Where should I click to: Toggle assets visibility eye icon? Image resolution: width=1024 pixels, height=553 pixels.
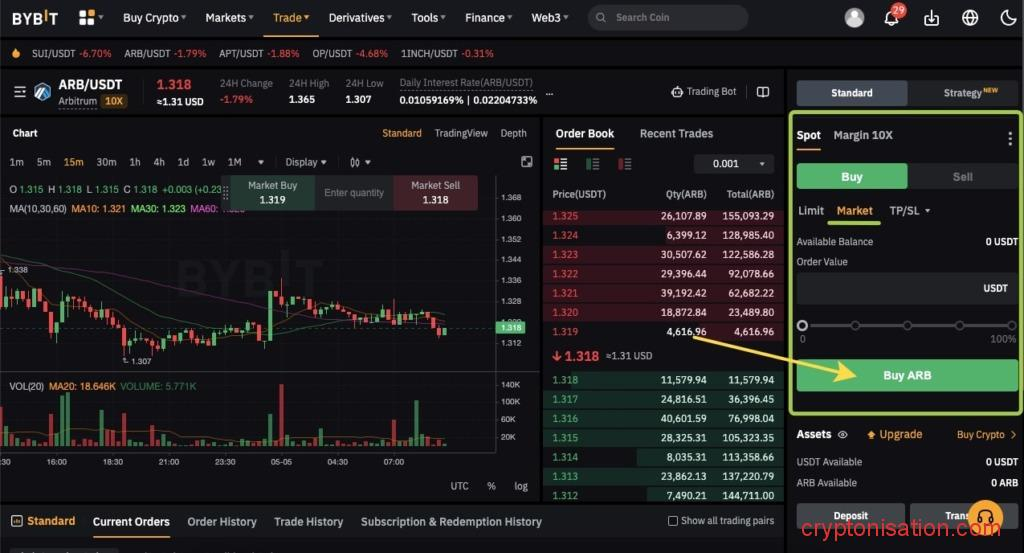(x=842, y=435)
